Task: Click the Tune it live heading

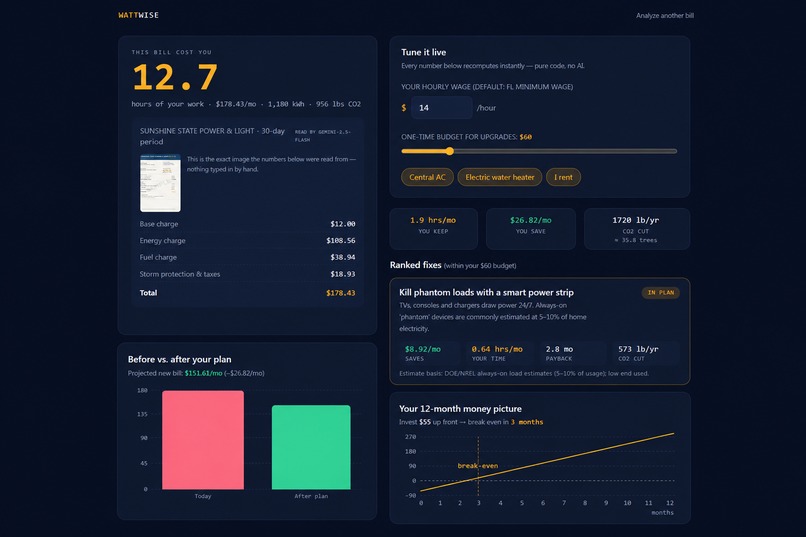Action: (424, 52)
